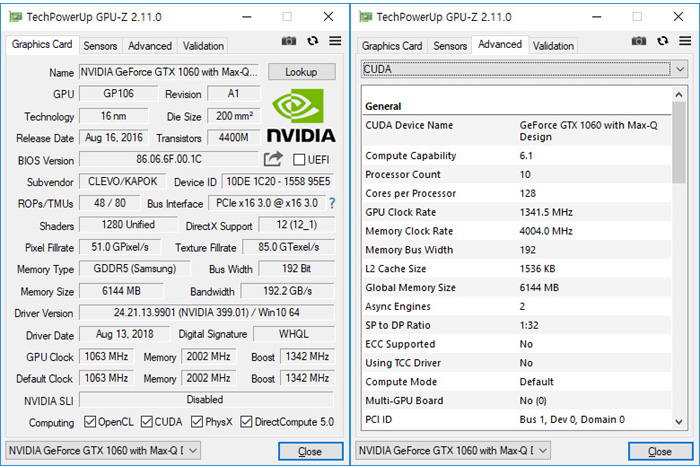The width and height of the screenshot is (700, 468).
Task: Click the camera icon in right window
Action: (639, 41)
